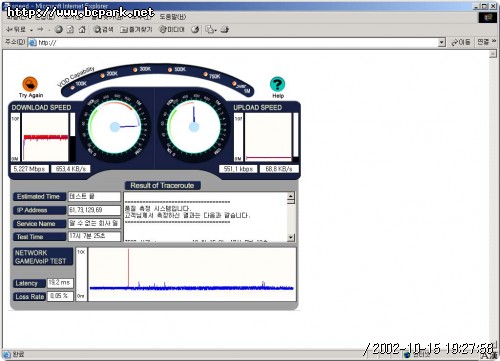Open the 즐겨찾기 favorites toolbar button
This screenshot has width=500, height=361.
136,30
